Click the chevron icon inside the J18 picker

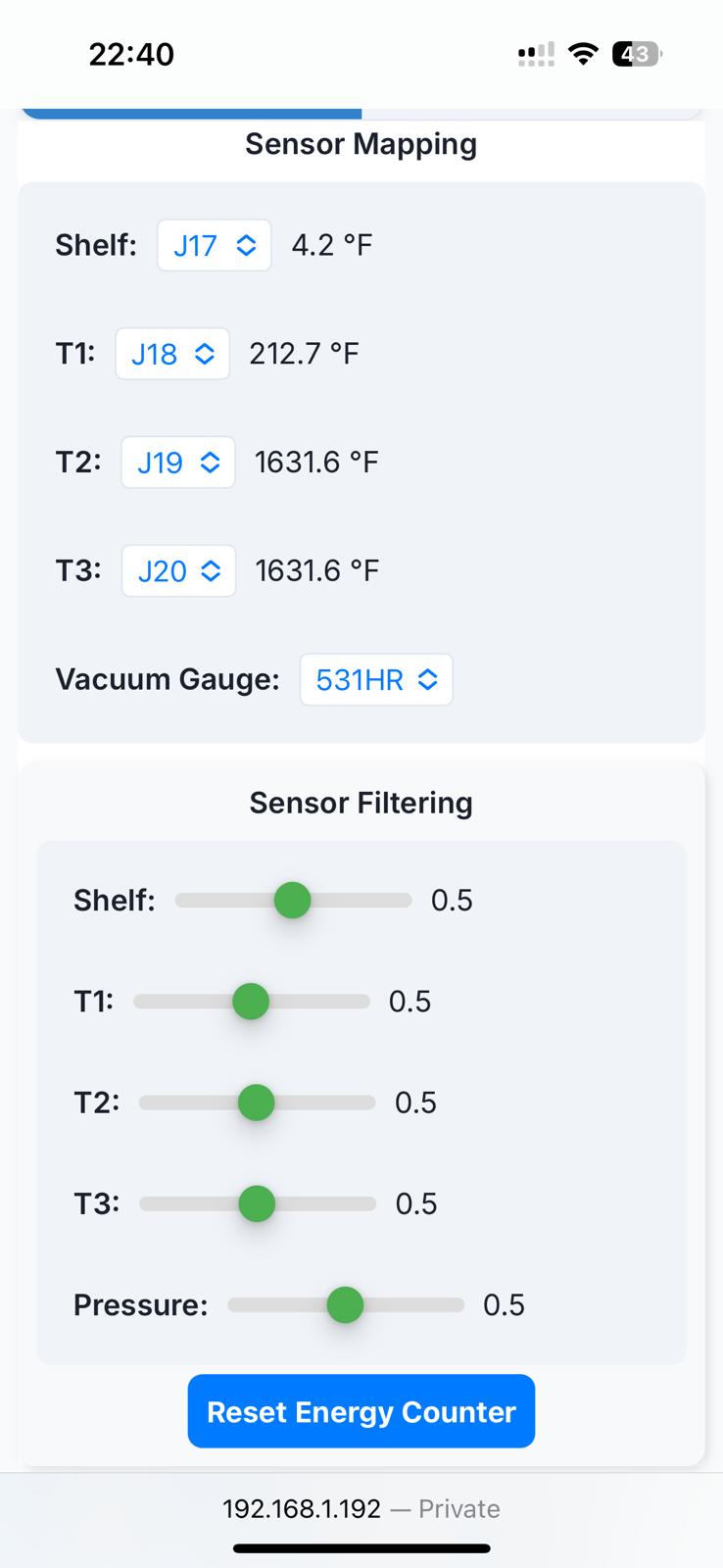[x=207, y=354]
